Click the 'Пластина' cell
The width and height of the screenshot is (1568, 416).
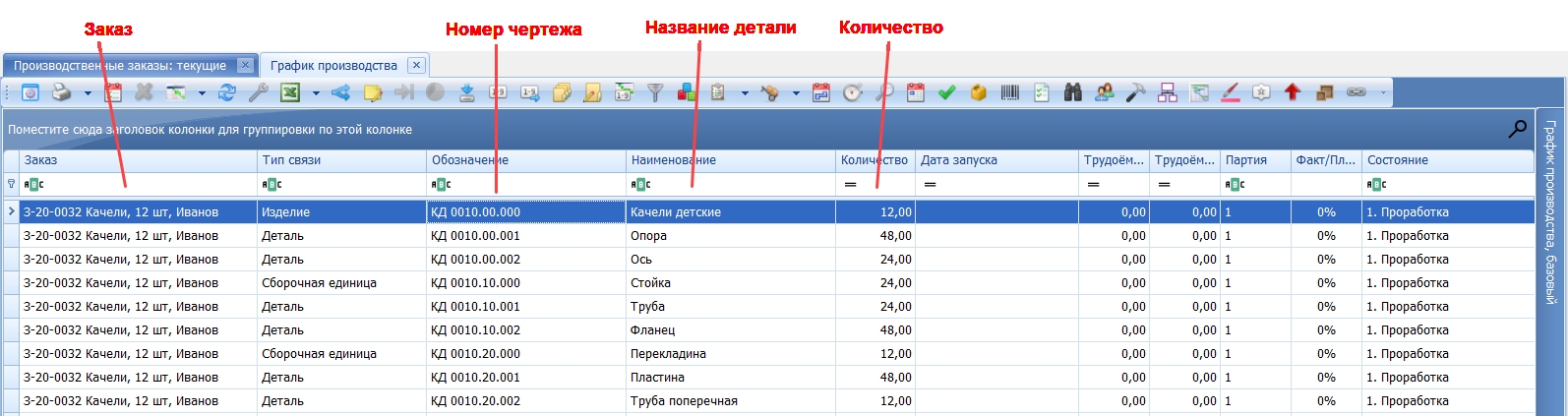(731, 378)
